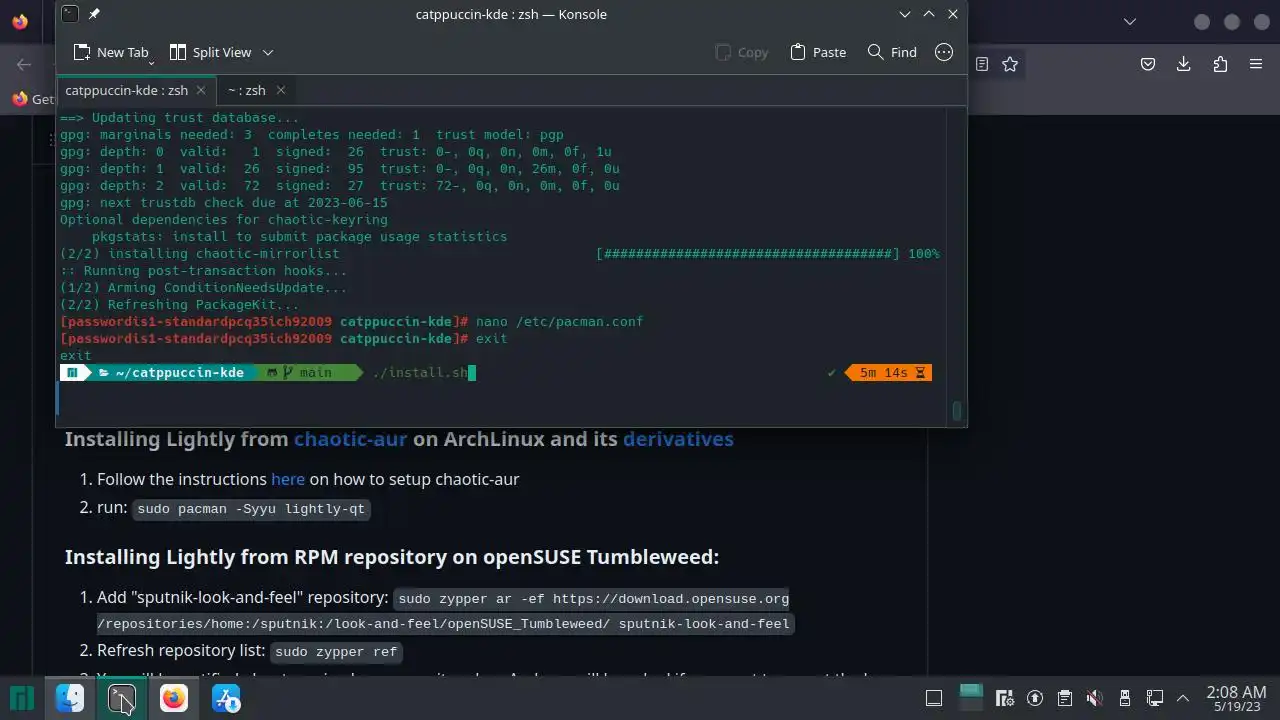1280x720 pixels.
Task: Click the 'sudo zypper ref' code text
Action: pos(336,652)
